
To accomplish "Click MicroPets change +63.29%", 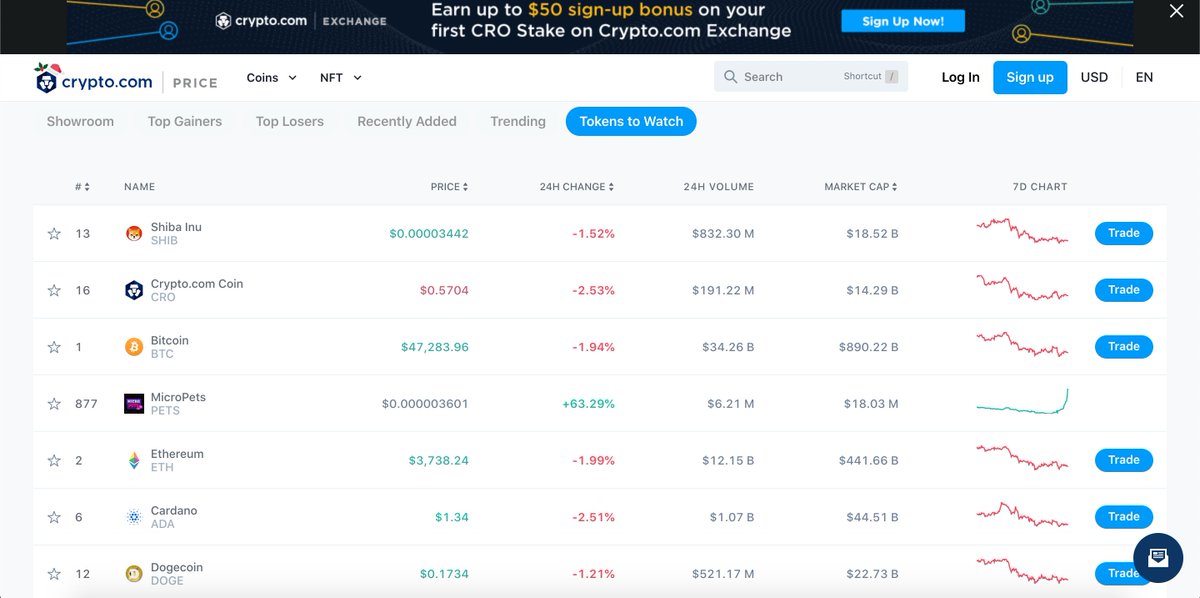I will pyautogui.click(x=589, y=404).
